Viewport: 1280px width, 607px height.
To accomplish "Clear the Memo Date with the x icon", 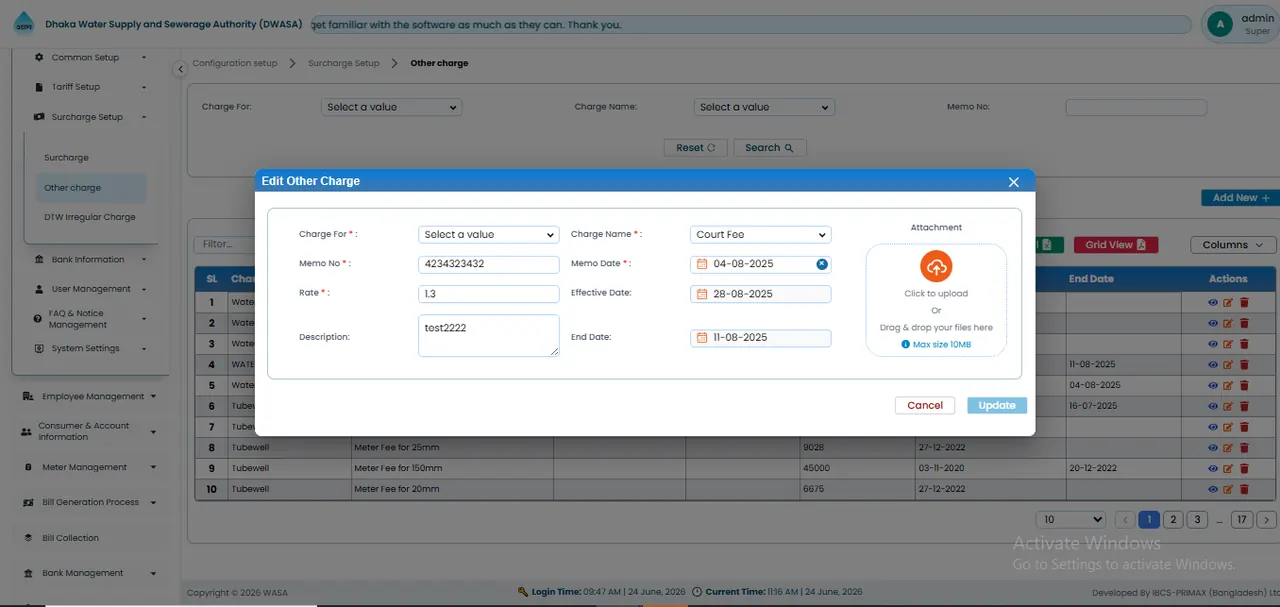I will tap(822, 264).
